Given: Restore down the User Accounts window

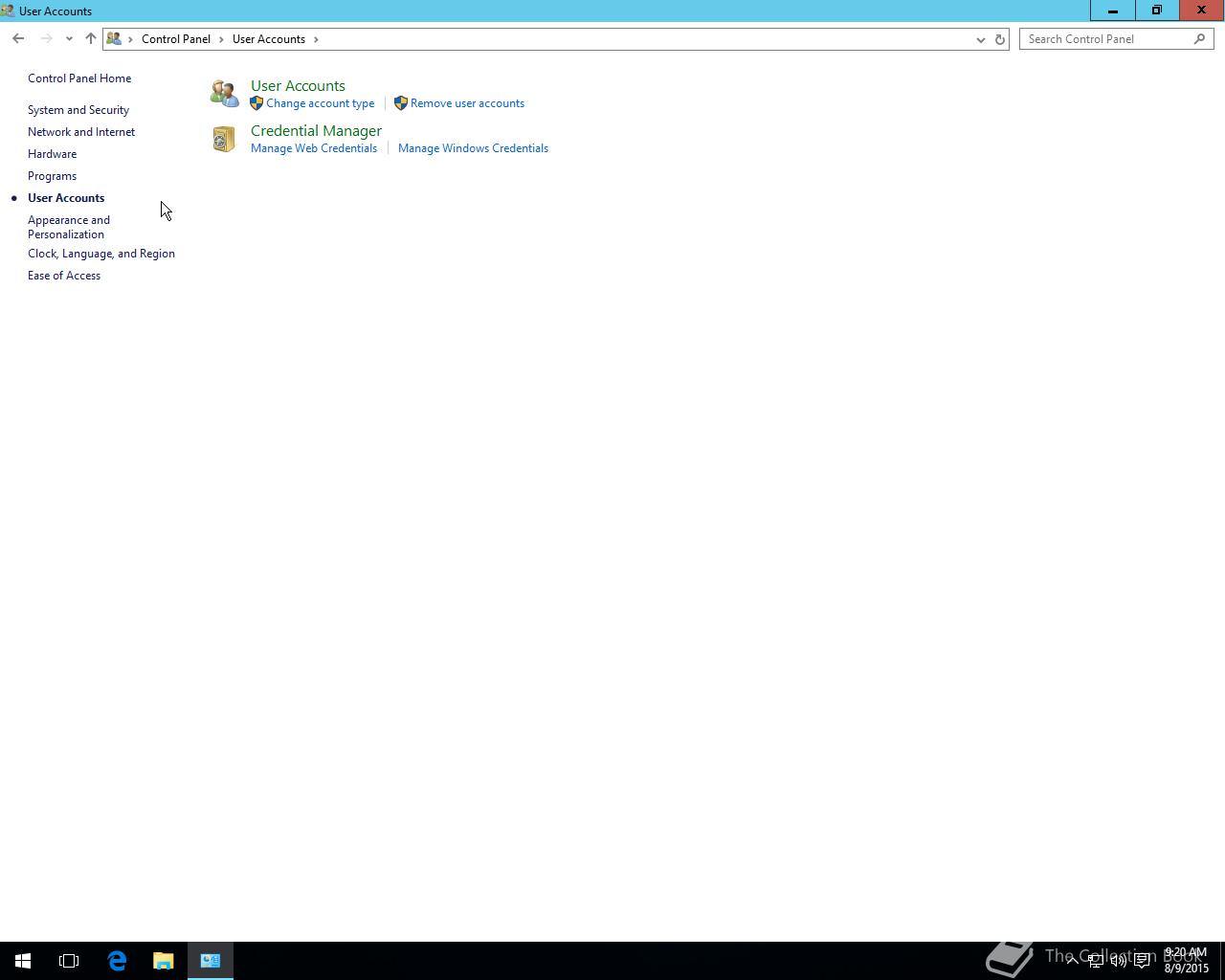Looking at the screenshot, I should [1157, 11].
